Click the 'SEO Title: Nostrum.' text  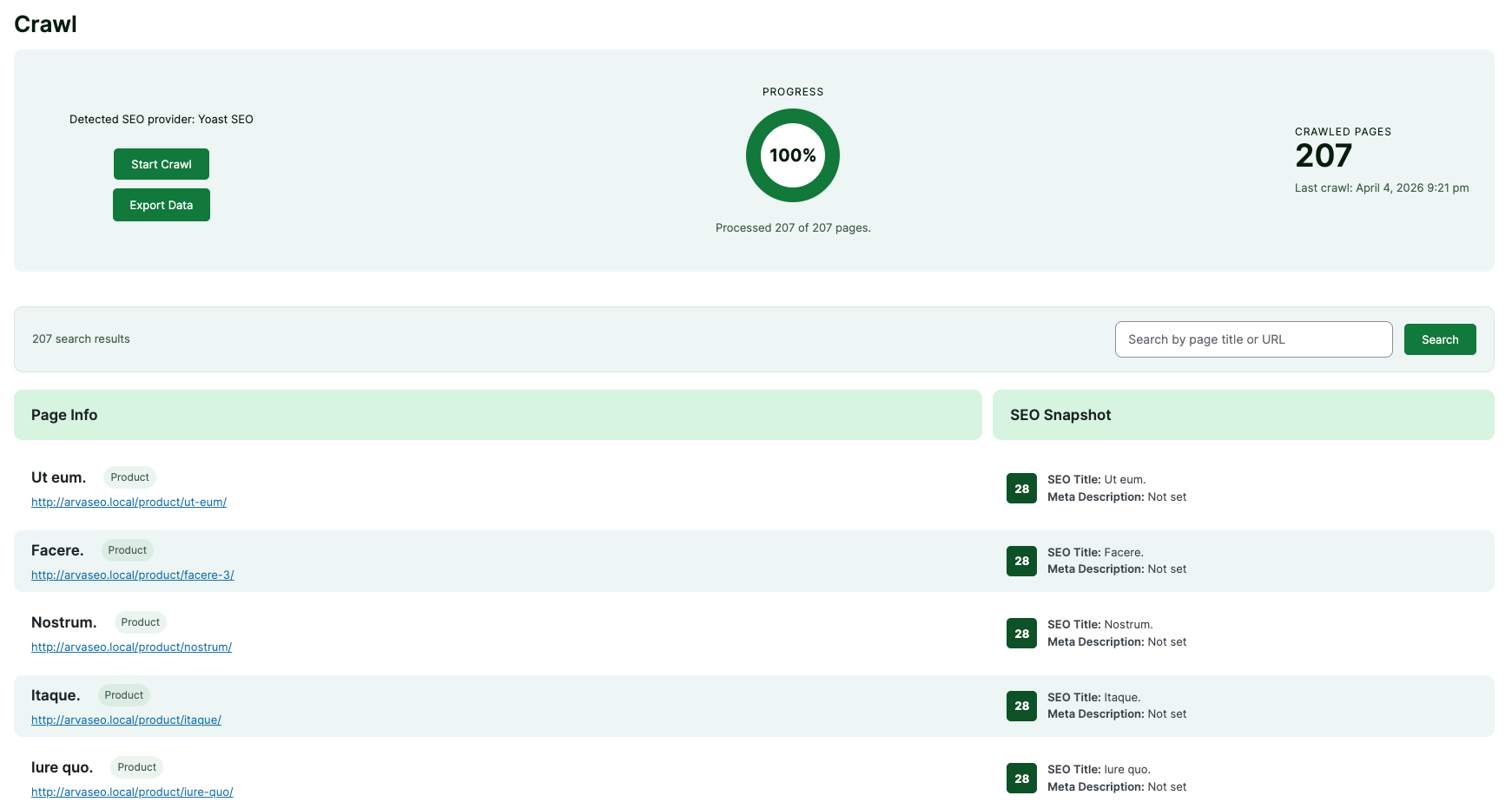click(1100, 624)
